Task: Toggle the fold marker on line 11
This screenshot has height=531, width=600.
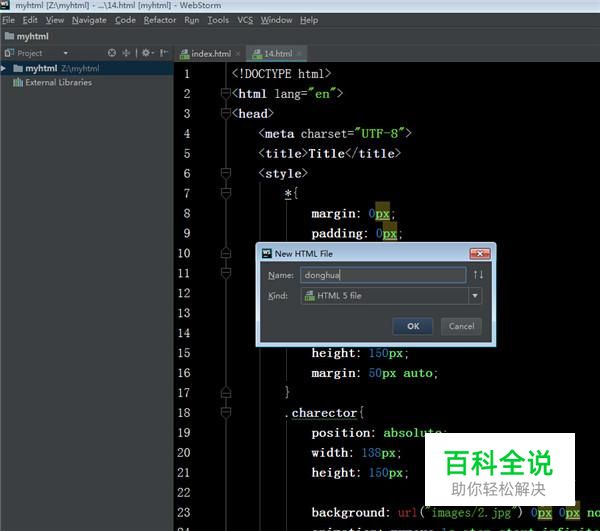Action: pos(226,273)
